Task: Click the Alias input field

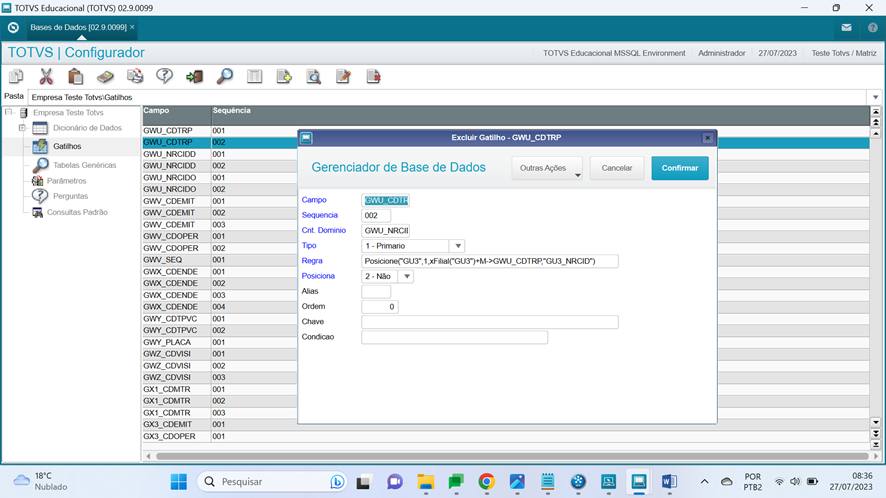Action: 376,292
